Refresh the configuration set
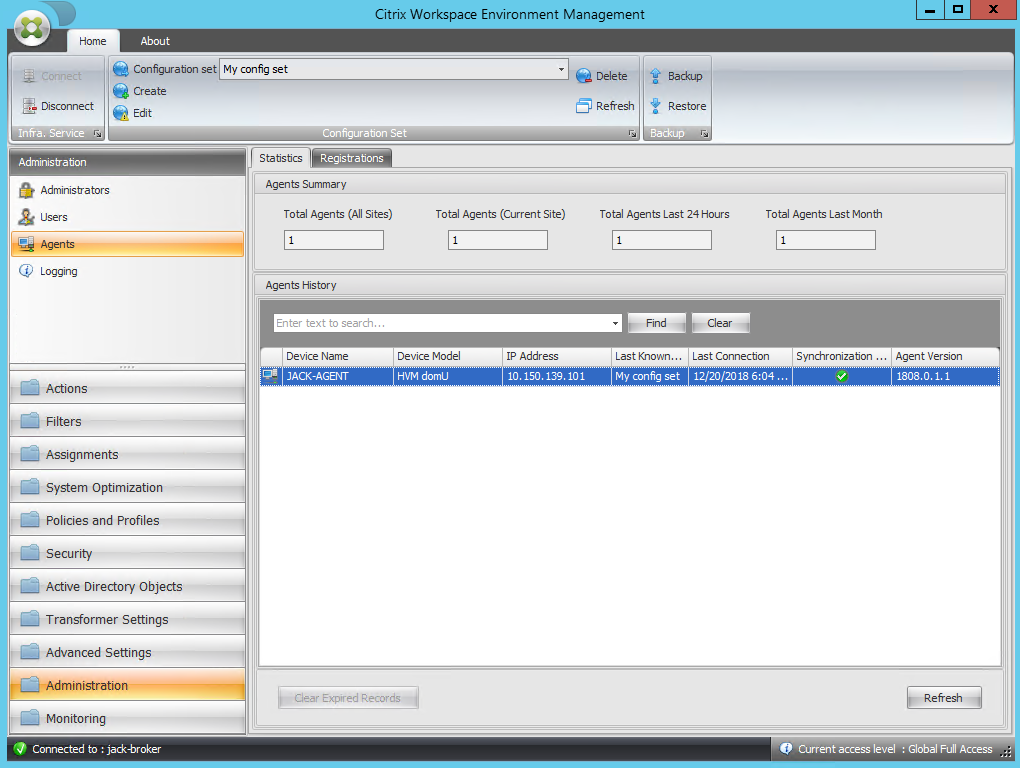Screen dimensions: 1020x768 [x=605, y=105]
